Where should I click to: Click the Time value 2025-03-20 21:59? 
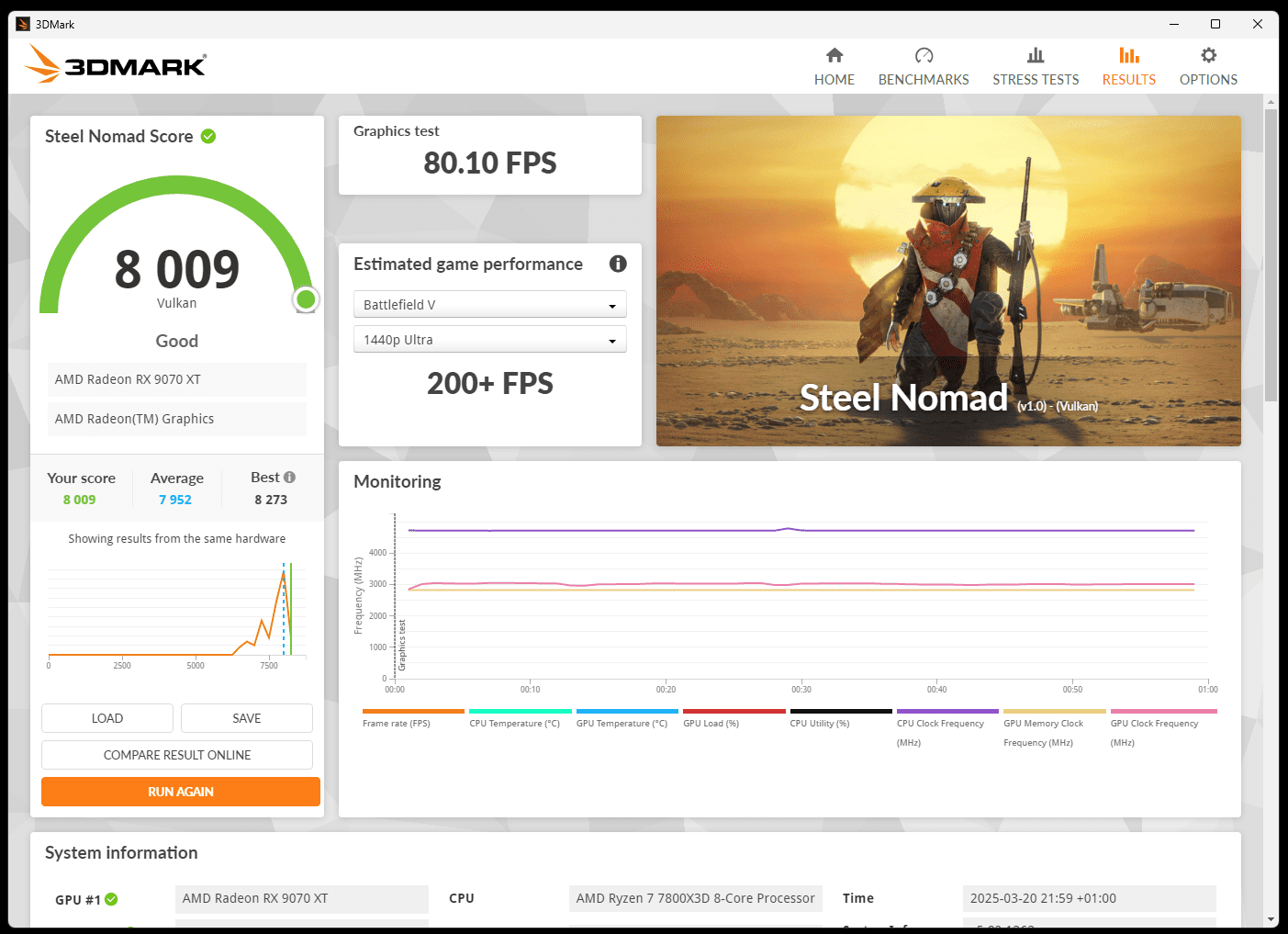tap(1090, 898)
